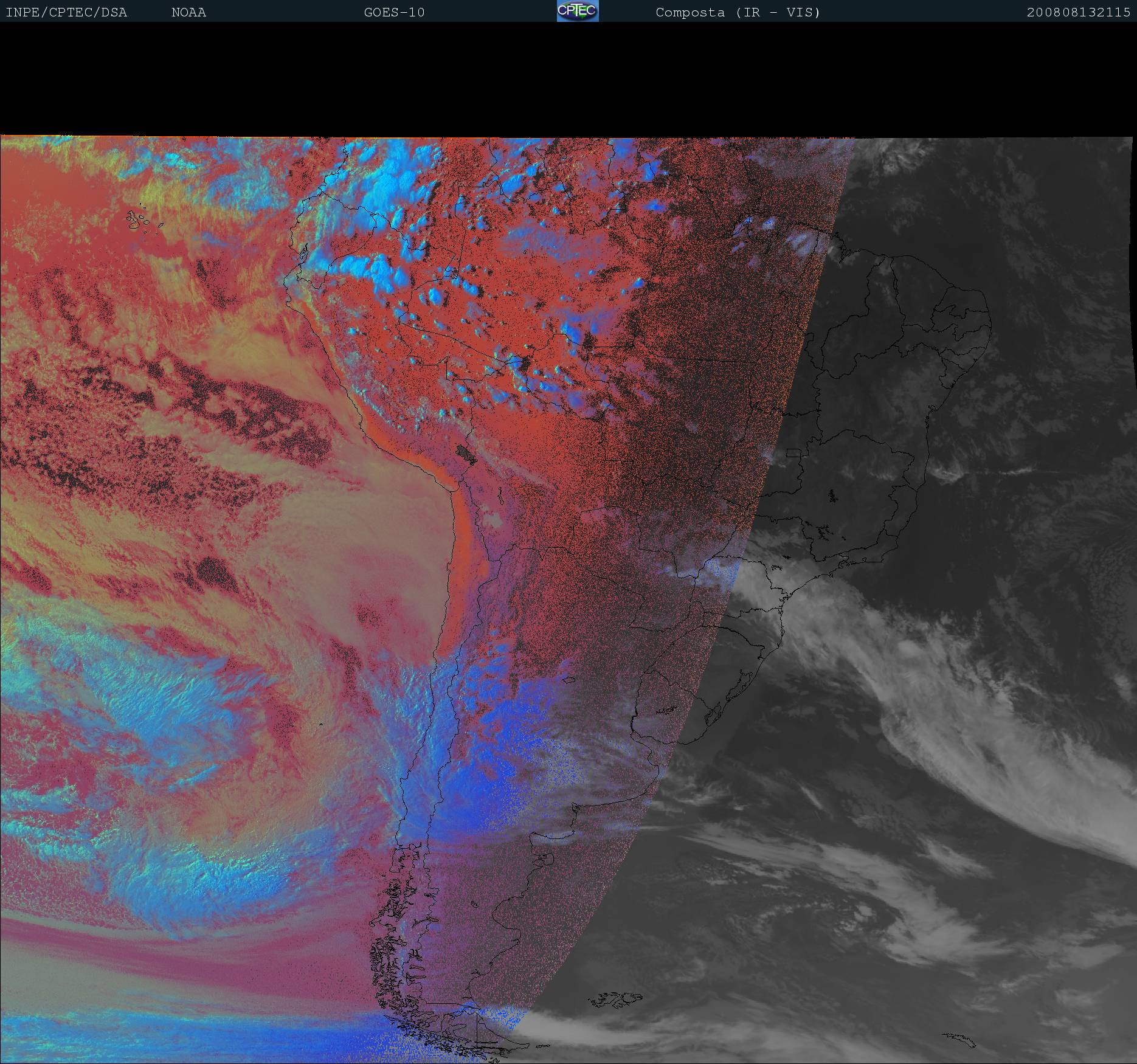This screenshot has width=1137, height=1064.
Task: Select the GOES-10 satellite label
Action: coord(394,13)
